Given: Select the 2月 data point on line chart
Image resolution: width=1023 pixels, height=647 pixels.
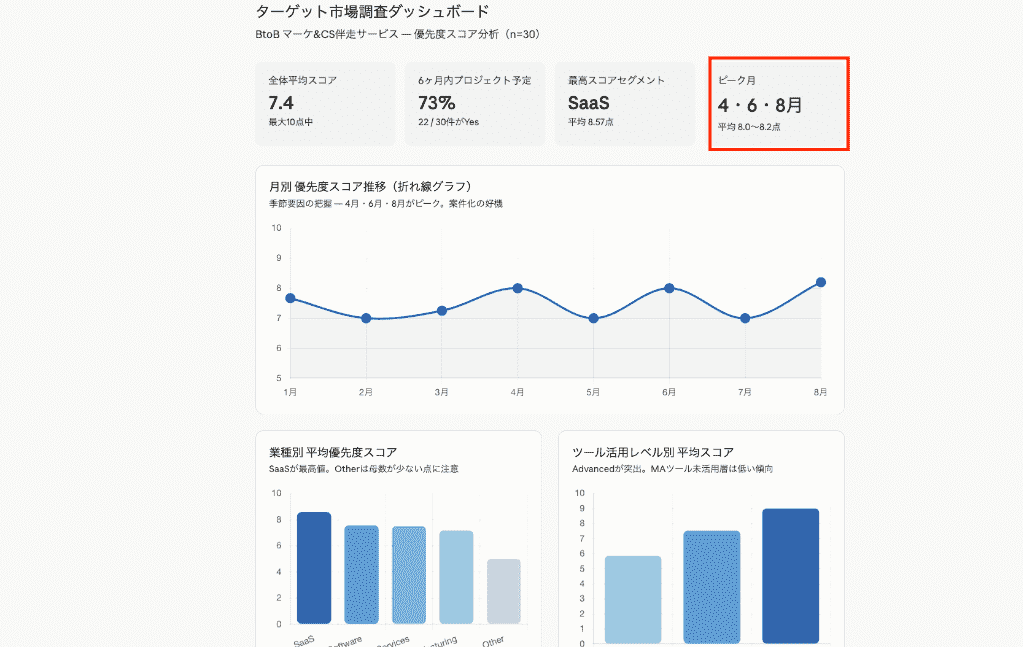Looking at the screenshot, I should tap(366, 318).
